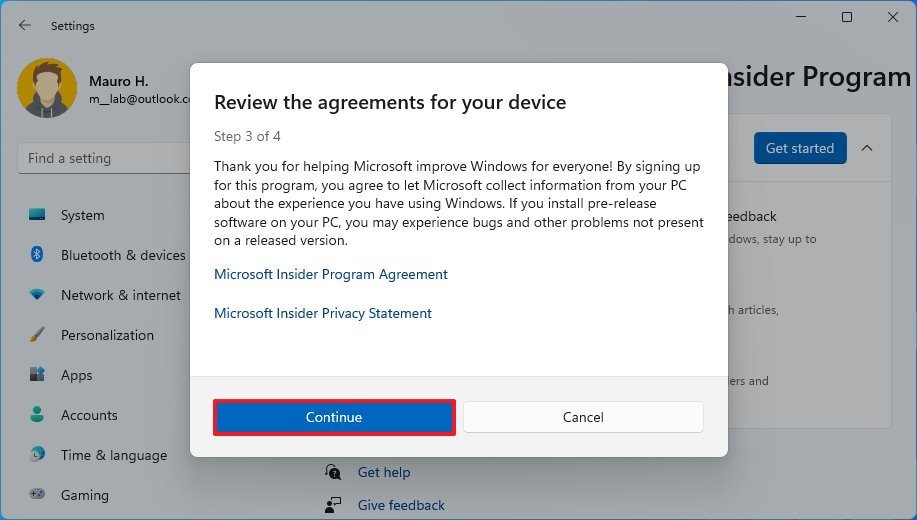Screen dimensions: 917x520
Task: Select Bluetooth & devices category
Action: point(123,255)
